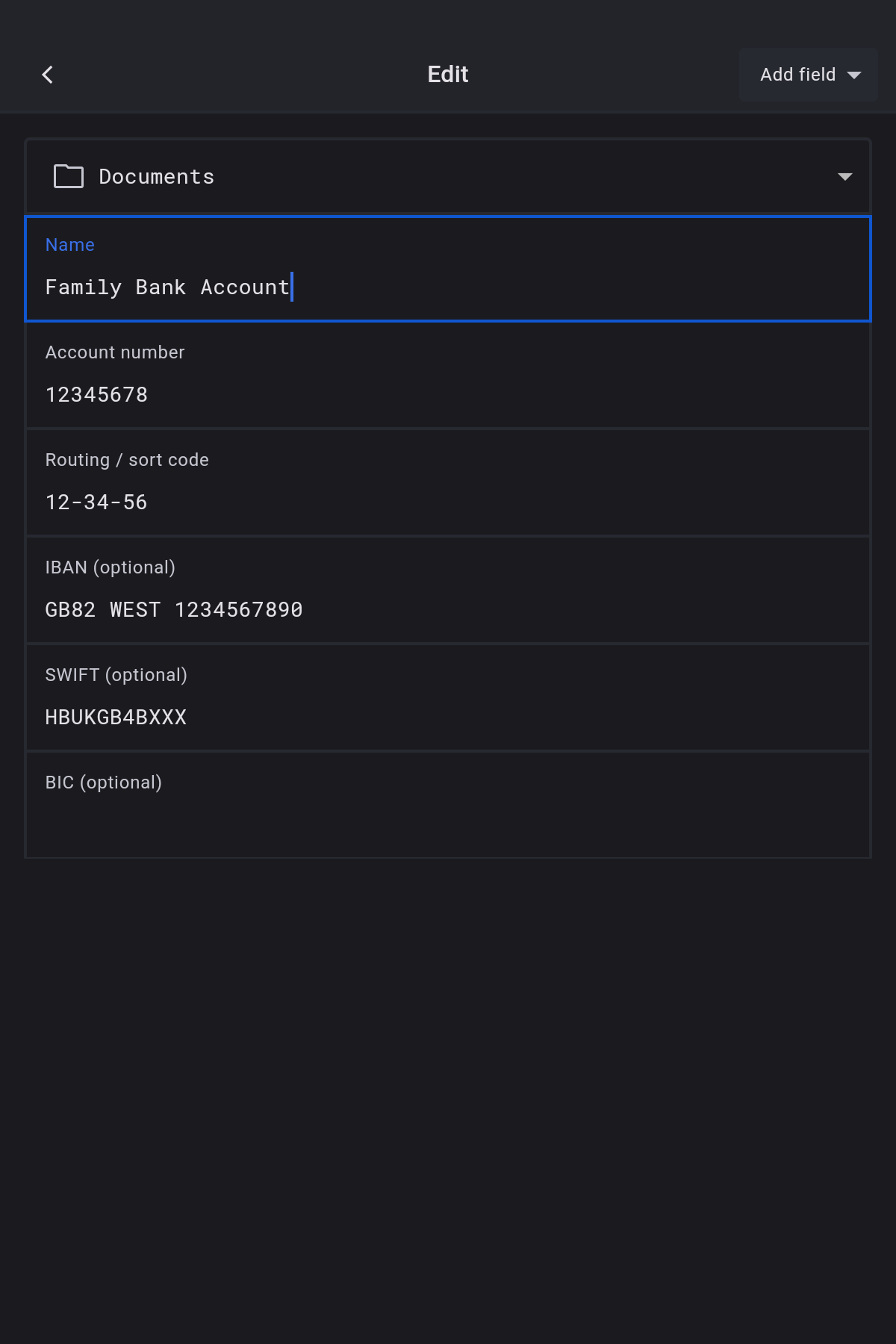
Task: Click the Account number field label
Action: [x=114, y=352]
